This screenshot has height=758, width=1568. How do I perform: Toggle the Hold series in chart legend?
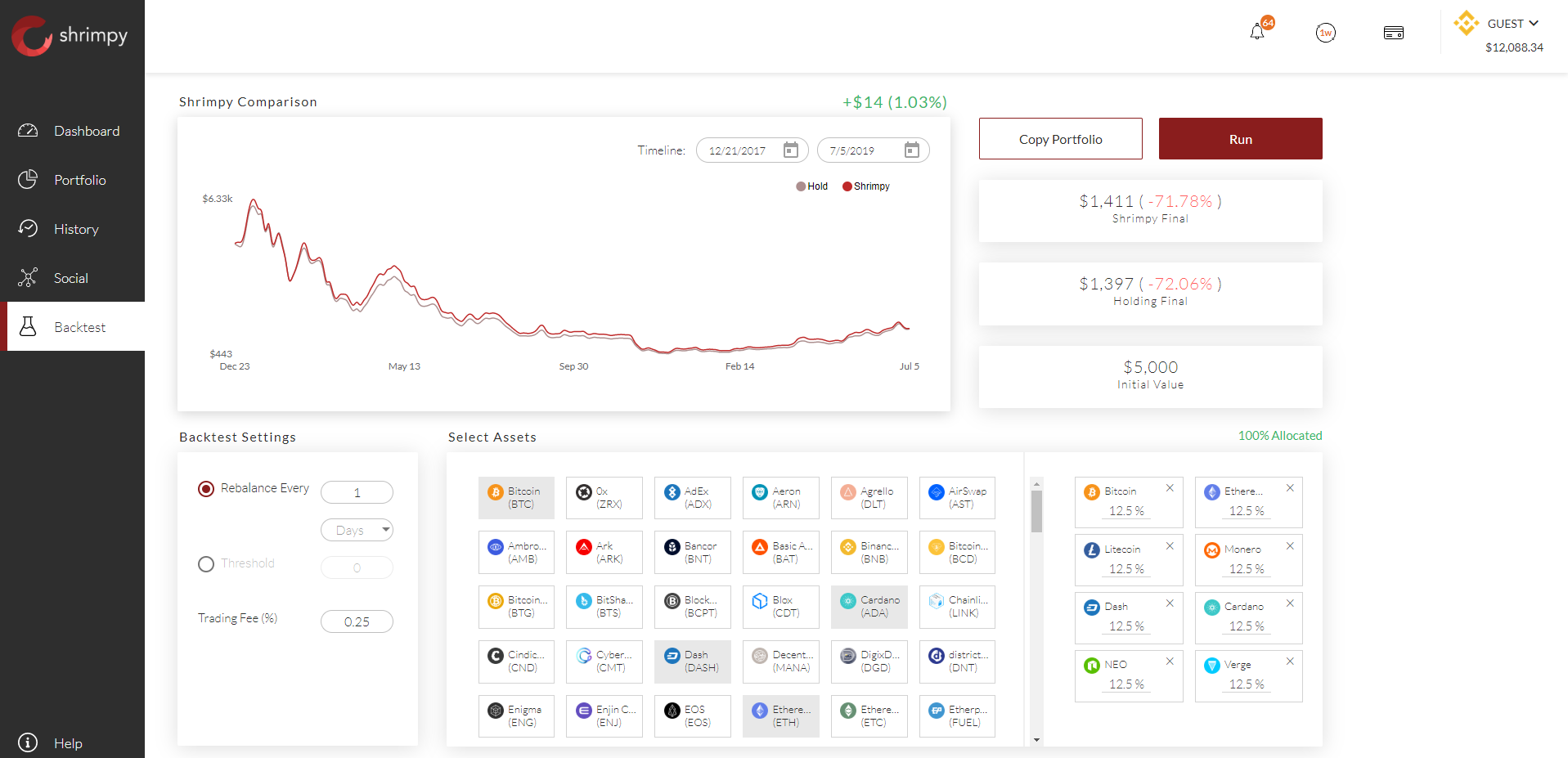coord(812,186)
